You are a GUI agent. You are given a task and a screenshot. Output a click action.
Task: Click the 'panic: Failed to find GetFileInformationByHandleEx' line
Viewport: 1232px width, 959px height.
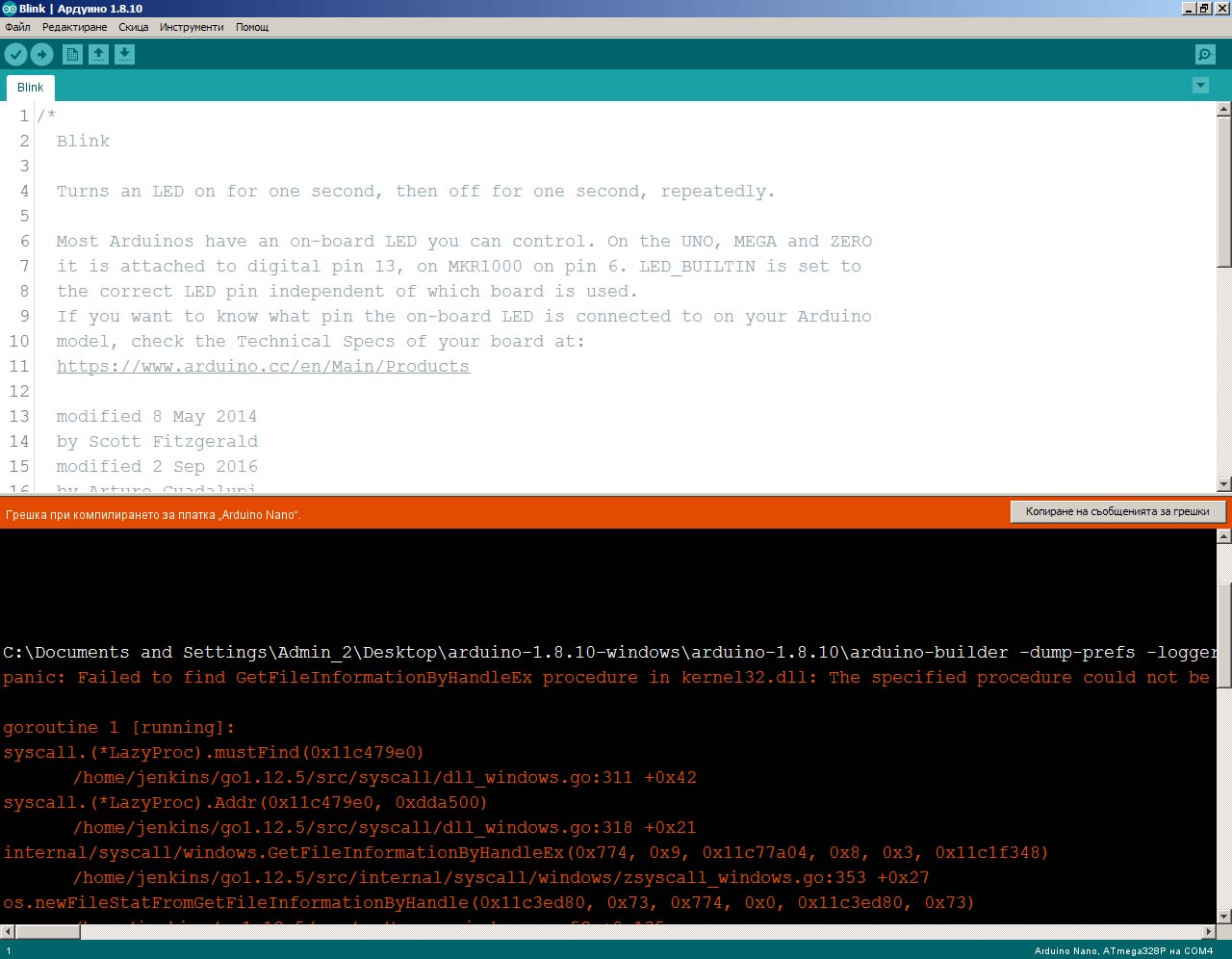(606, 677)
